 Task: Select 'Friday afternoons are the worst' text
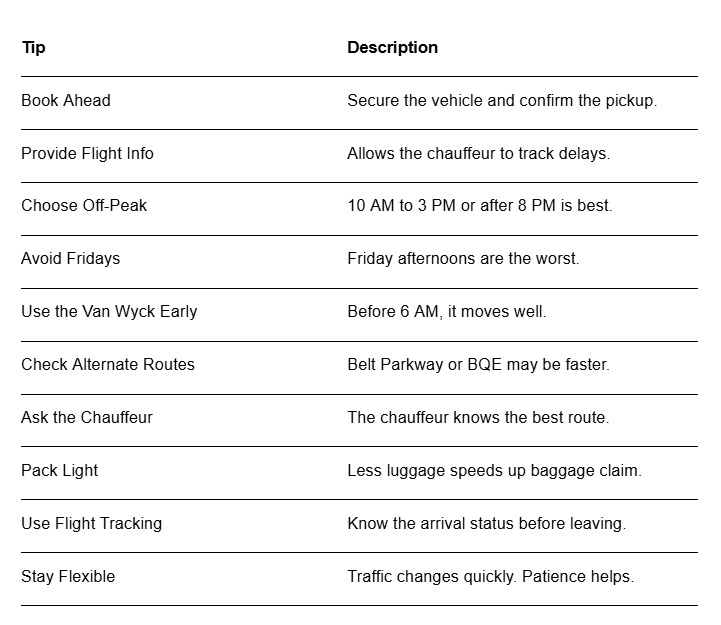(x=463, y=258)
